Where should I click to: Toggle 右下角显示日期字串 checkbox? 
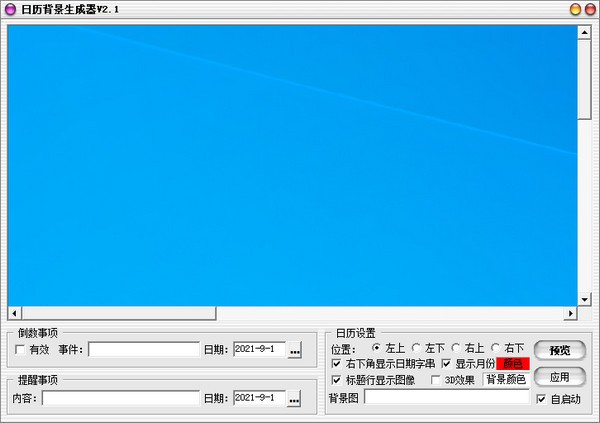[336, 363]
